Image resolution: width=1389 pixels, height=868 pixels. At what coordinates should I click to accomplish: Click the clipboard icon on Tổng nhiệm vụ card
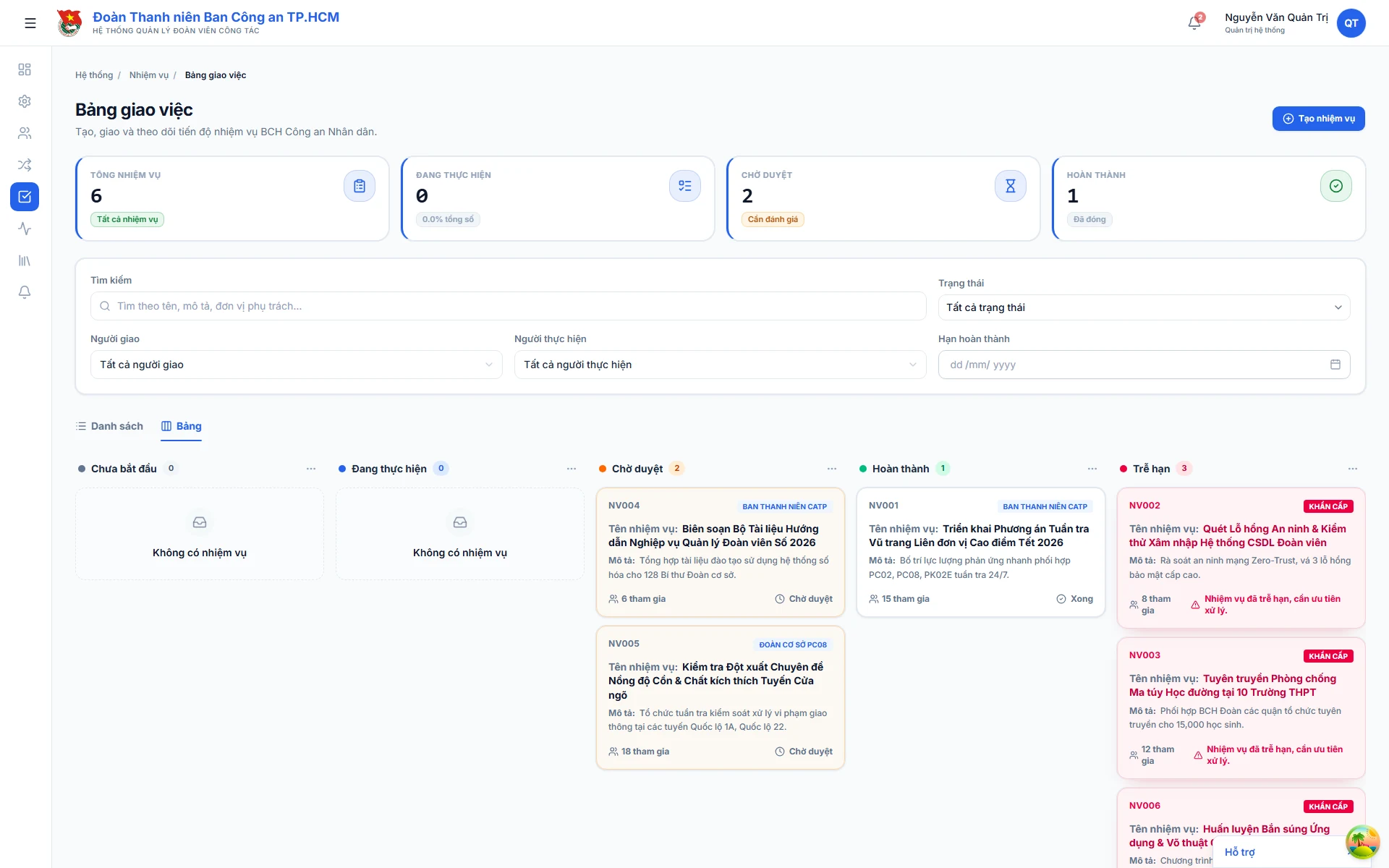(x=360, y=186)
